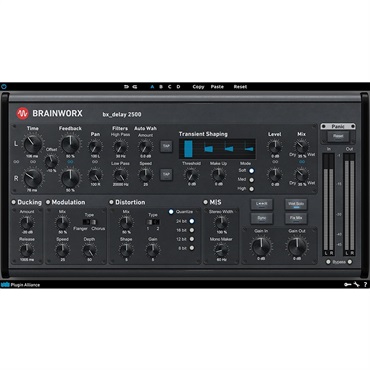This screenshot has height=370, width=370.
Task: Toggle the Fix Mix button
Action: 296,218
